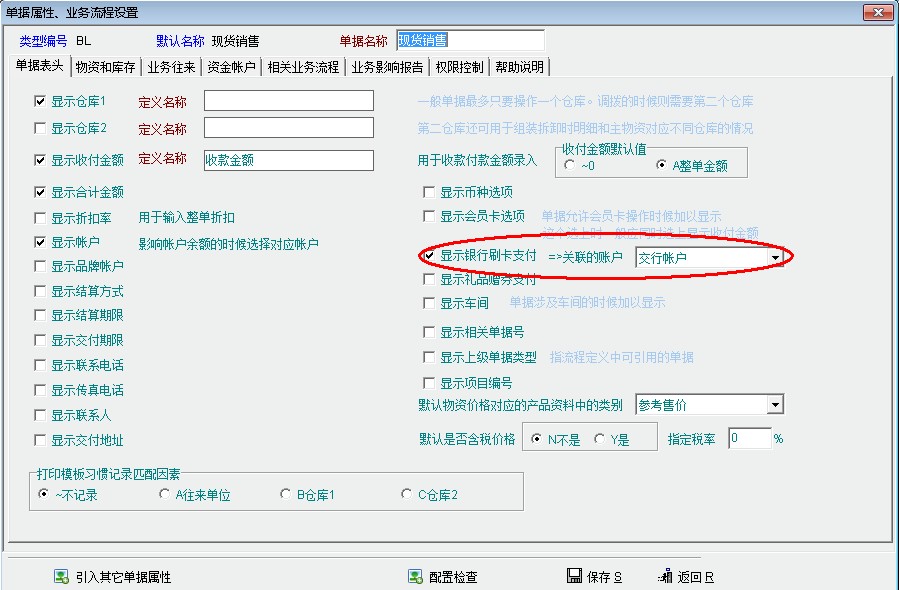Choose the Y是 tax-inclusive radio option
899x590 pixels.
coord(600,439)
